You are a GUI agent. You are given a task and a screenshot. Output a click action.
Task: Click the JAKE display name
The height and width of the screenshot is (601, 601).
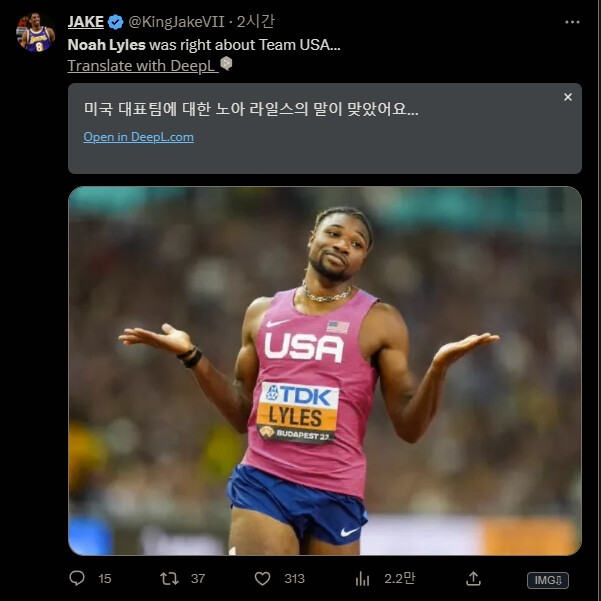(x=86, y=23)
